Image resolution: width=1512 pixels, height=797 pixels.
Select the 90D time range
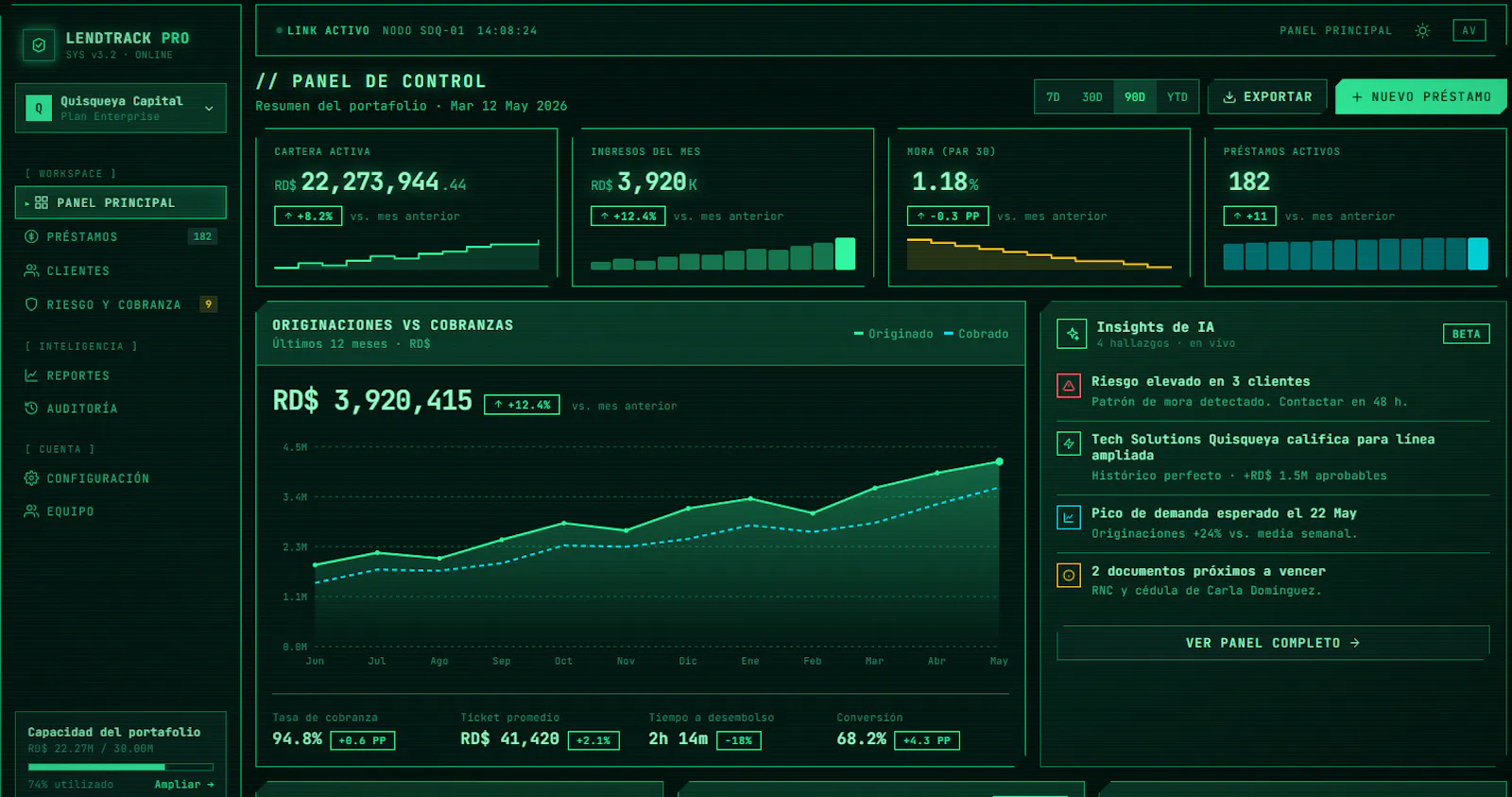(1135, 97)
